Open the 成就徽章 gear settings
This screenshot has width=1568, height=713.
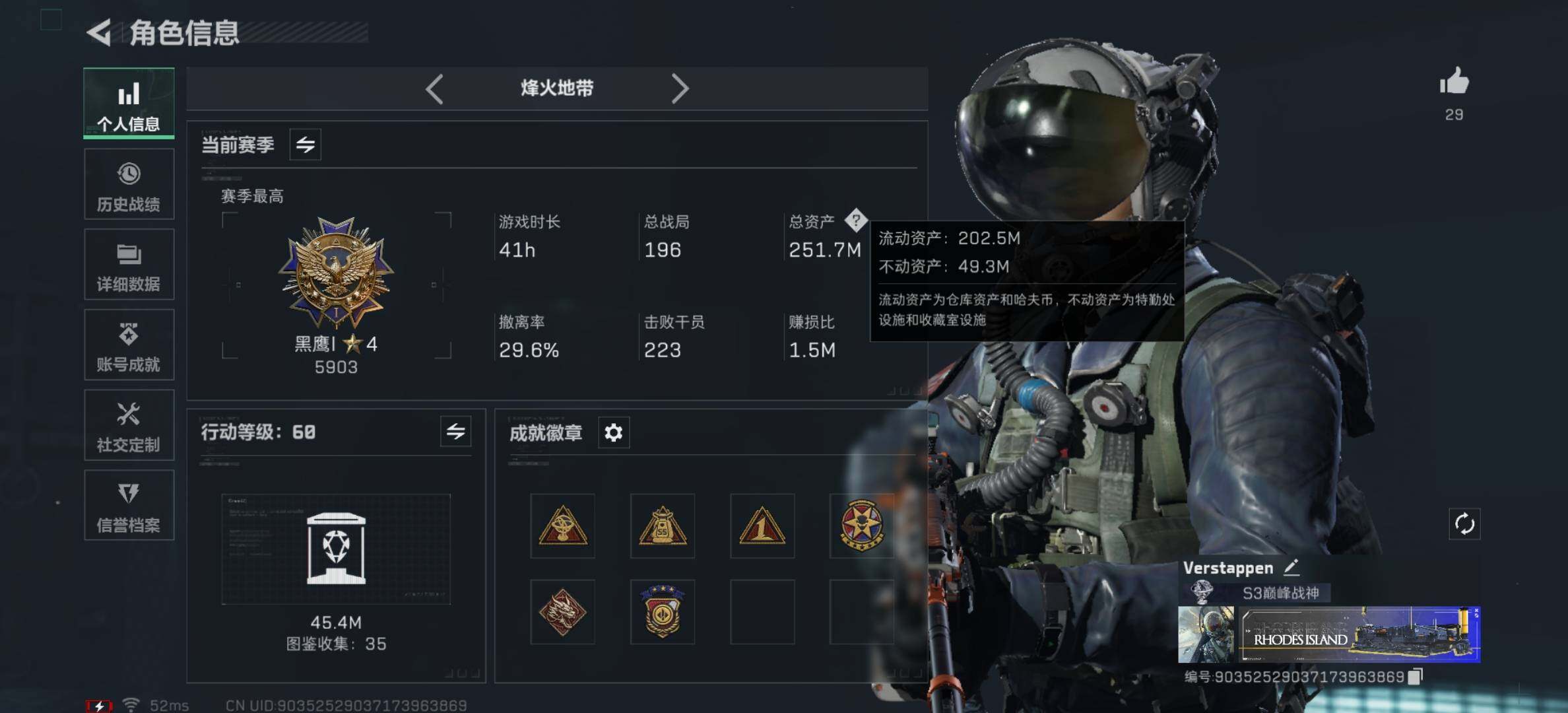pos(614,432)
